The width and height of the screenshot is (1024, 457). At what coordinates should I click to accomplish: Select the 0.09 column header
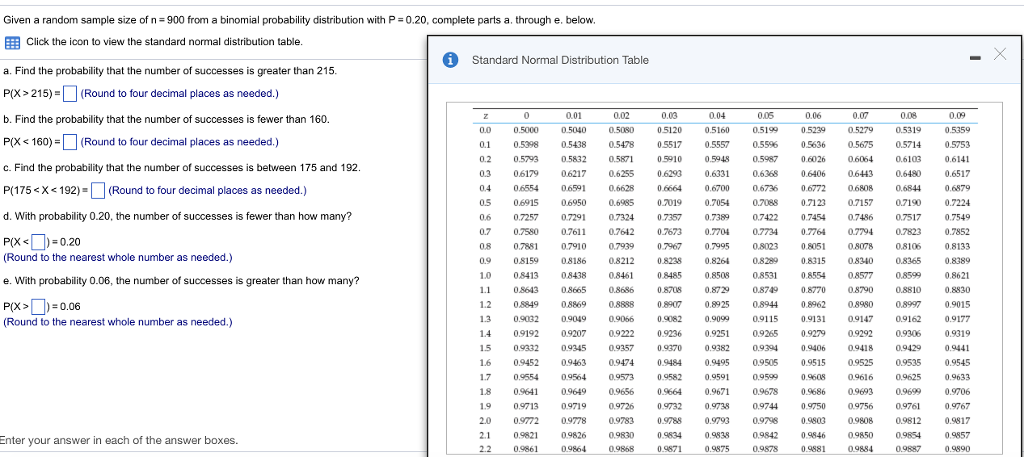957,116
